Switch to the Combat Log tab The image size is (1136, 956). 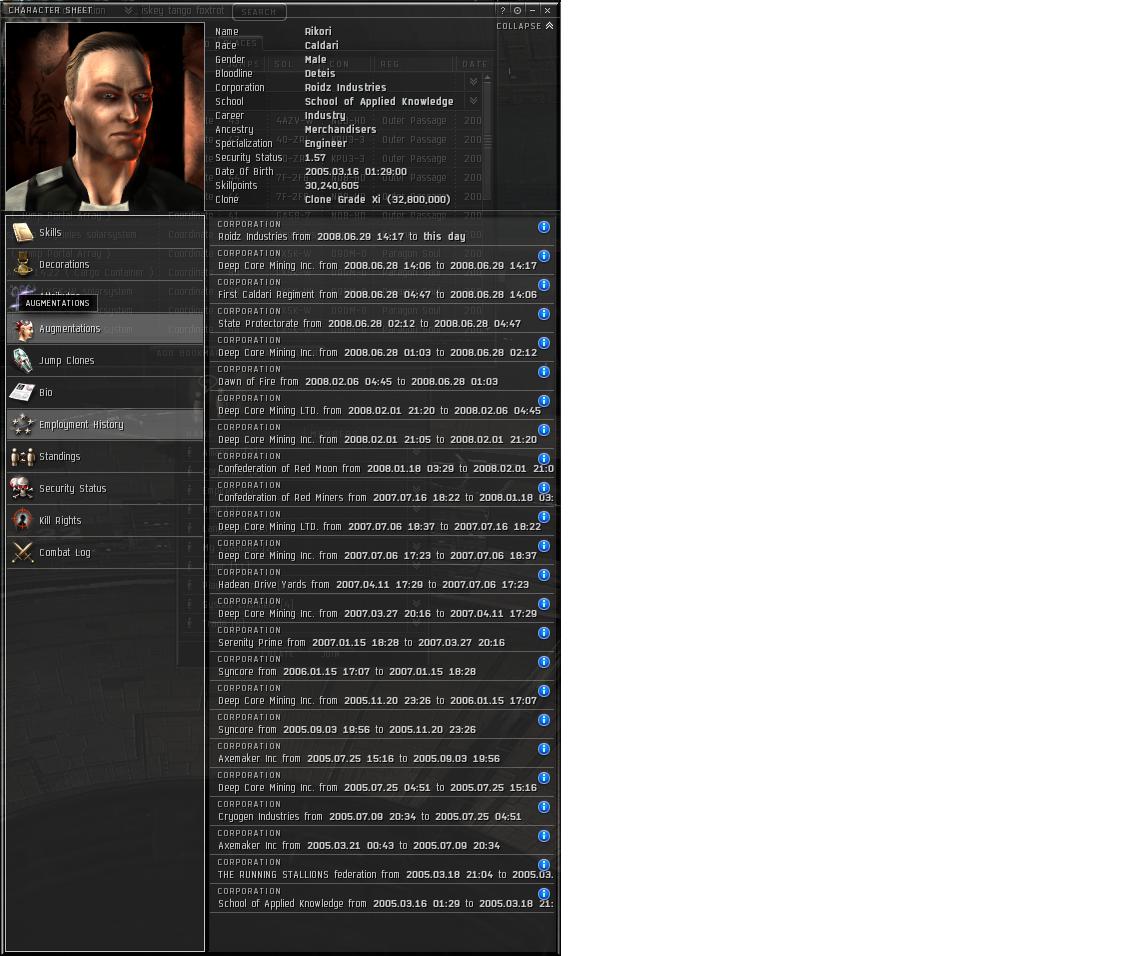[x=105, y=552]
